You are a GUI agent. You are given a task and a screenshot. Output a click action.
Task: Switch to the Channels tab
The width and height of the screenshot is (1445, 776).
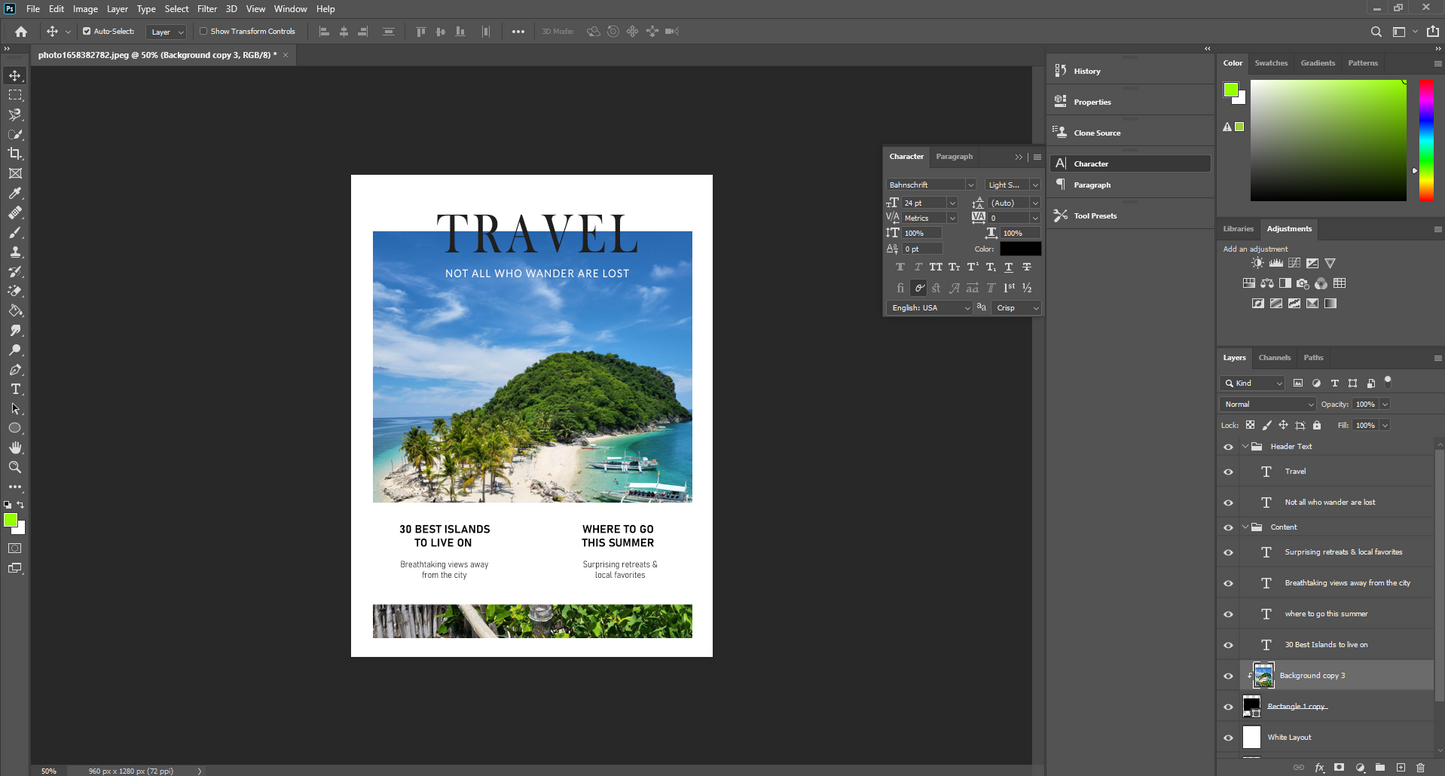(x=1274, y=357)
